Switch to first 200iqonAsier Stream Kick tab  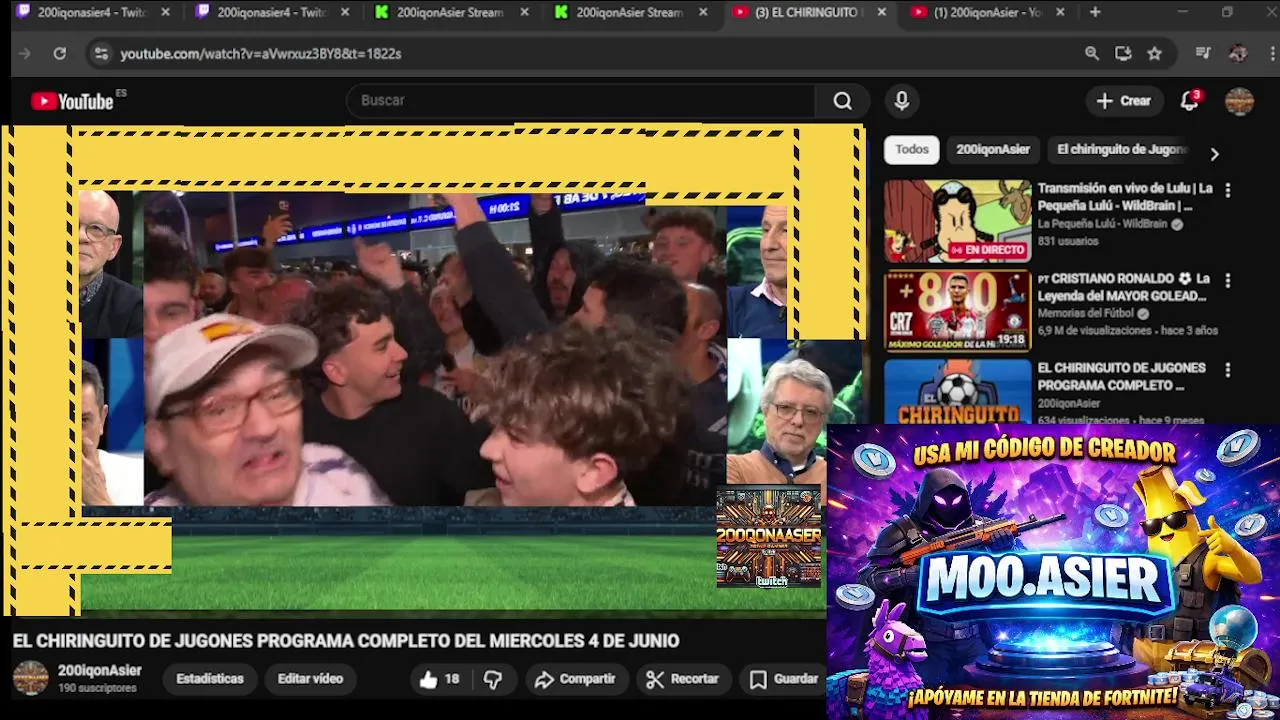452,13
